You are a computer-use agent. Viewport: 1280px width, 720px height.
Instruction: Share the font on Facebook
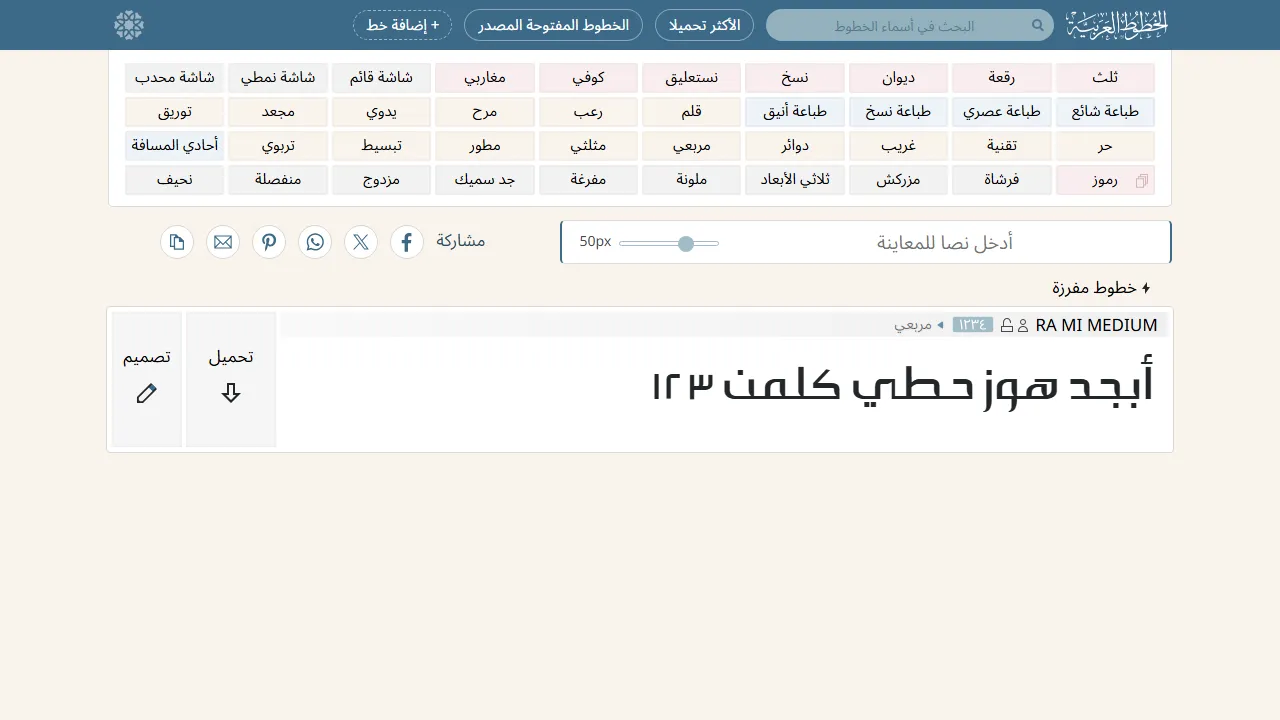[x=407, y=242]
